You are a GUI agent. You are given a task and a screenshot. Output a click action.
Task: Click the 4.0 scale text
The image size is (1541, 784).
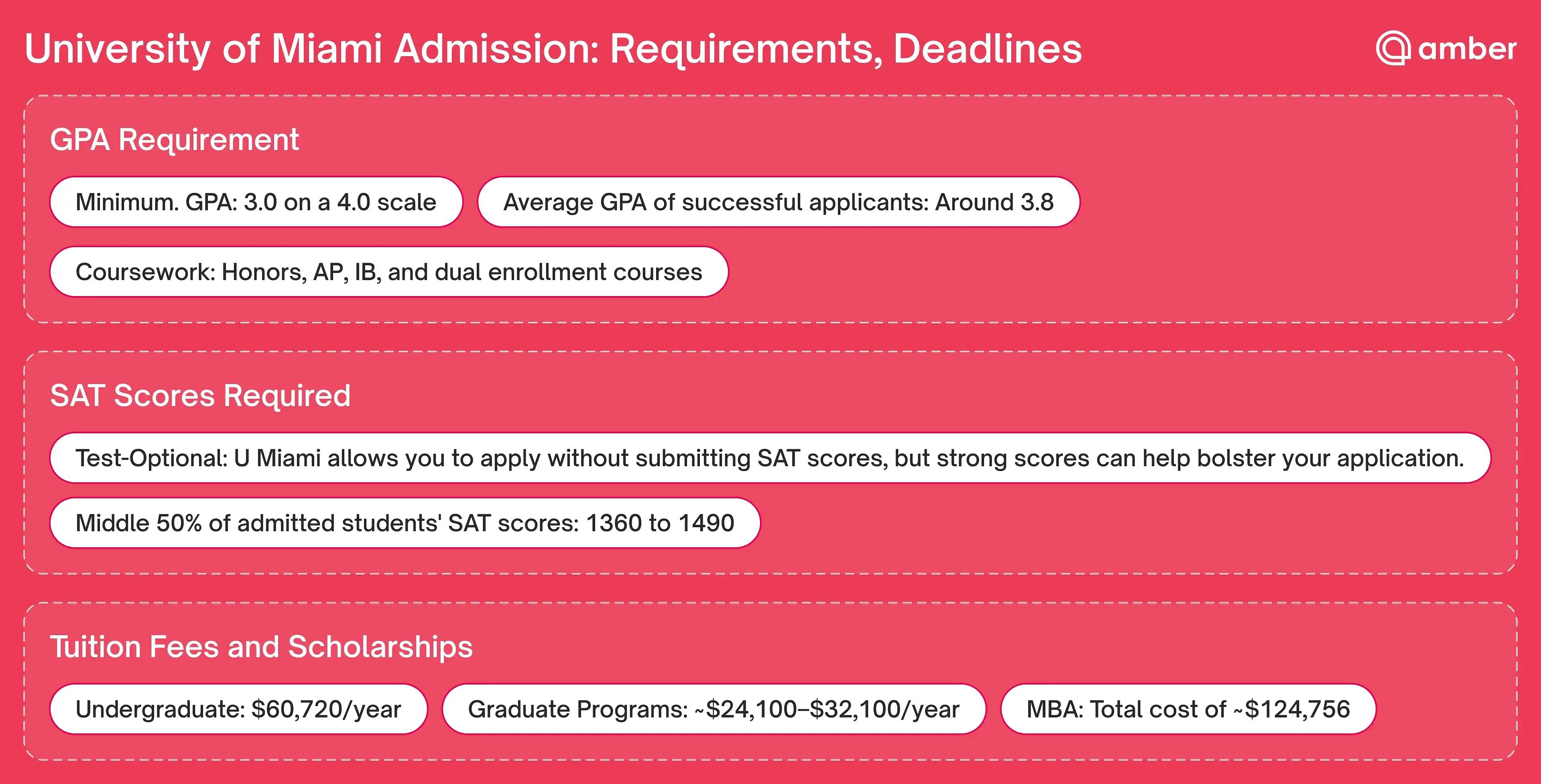click(386, 202)
